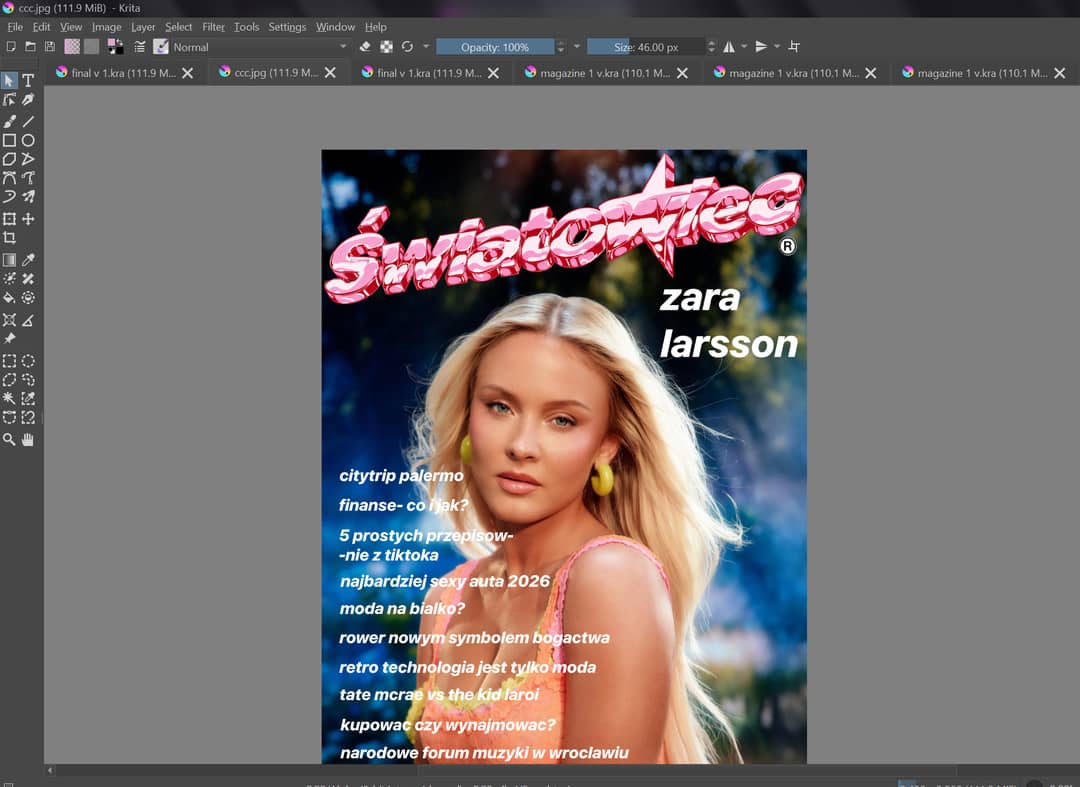
Task: Open the Fill Patterns swatch
Action: (x=92, y=47)
